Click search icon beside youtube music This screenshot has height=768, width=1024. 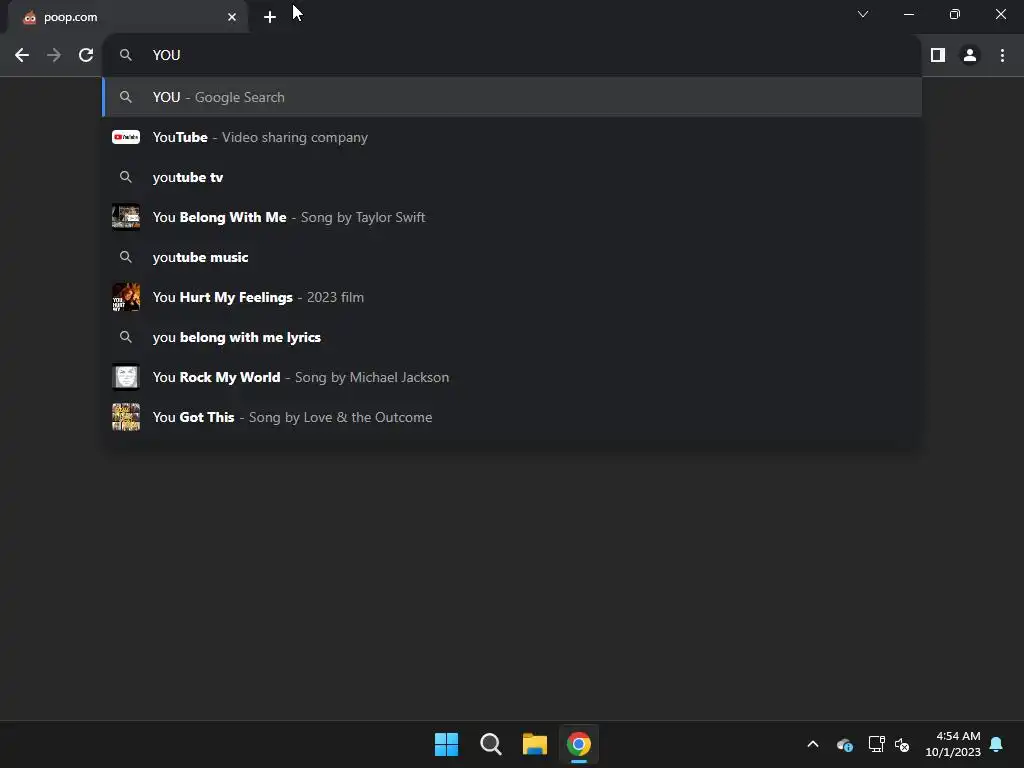126,257
